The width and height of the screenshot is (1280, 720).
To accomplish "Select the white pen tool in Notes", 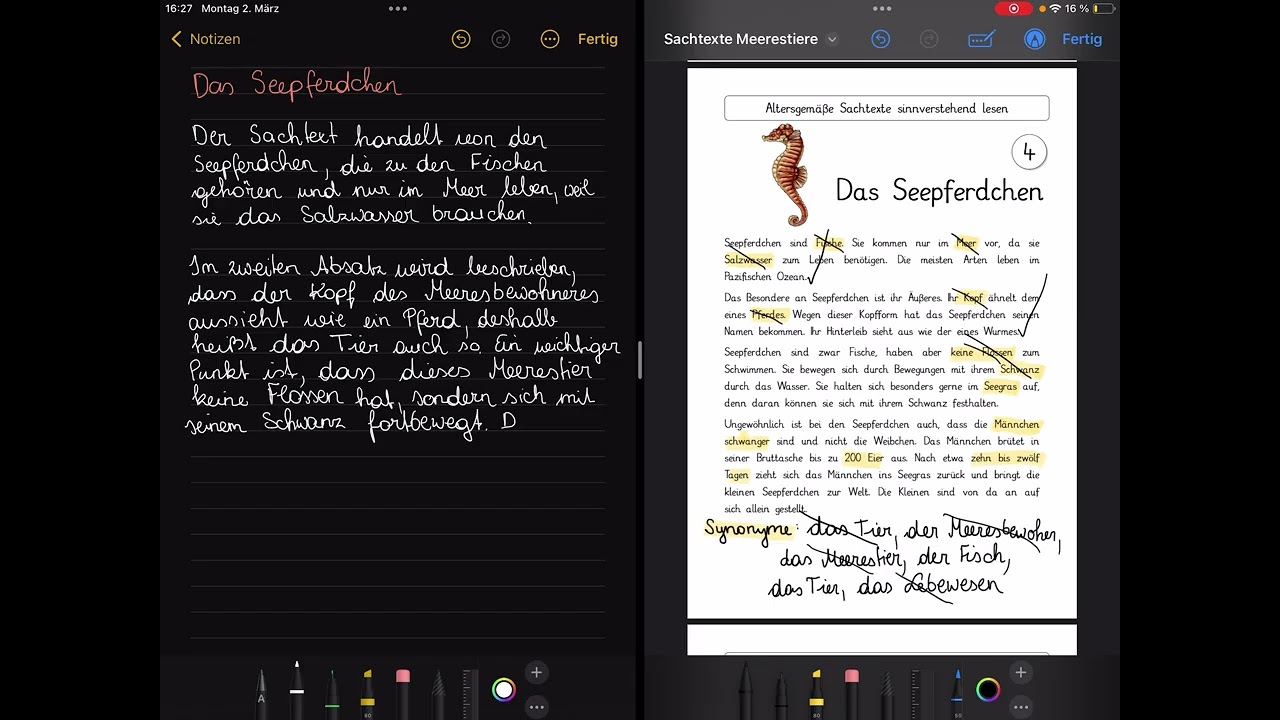I will (297, 688).
